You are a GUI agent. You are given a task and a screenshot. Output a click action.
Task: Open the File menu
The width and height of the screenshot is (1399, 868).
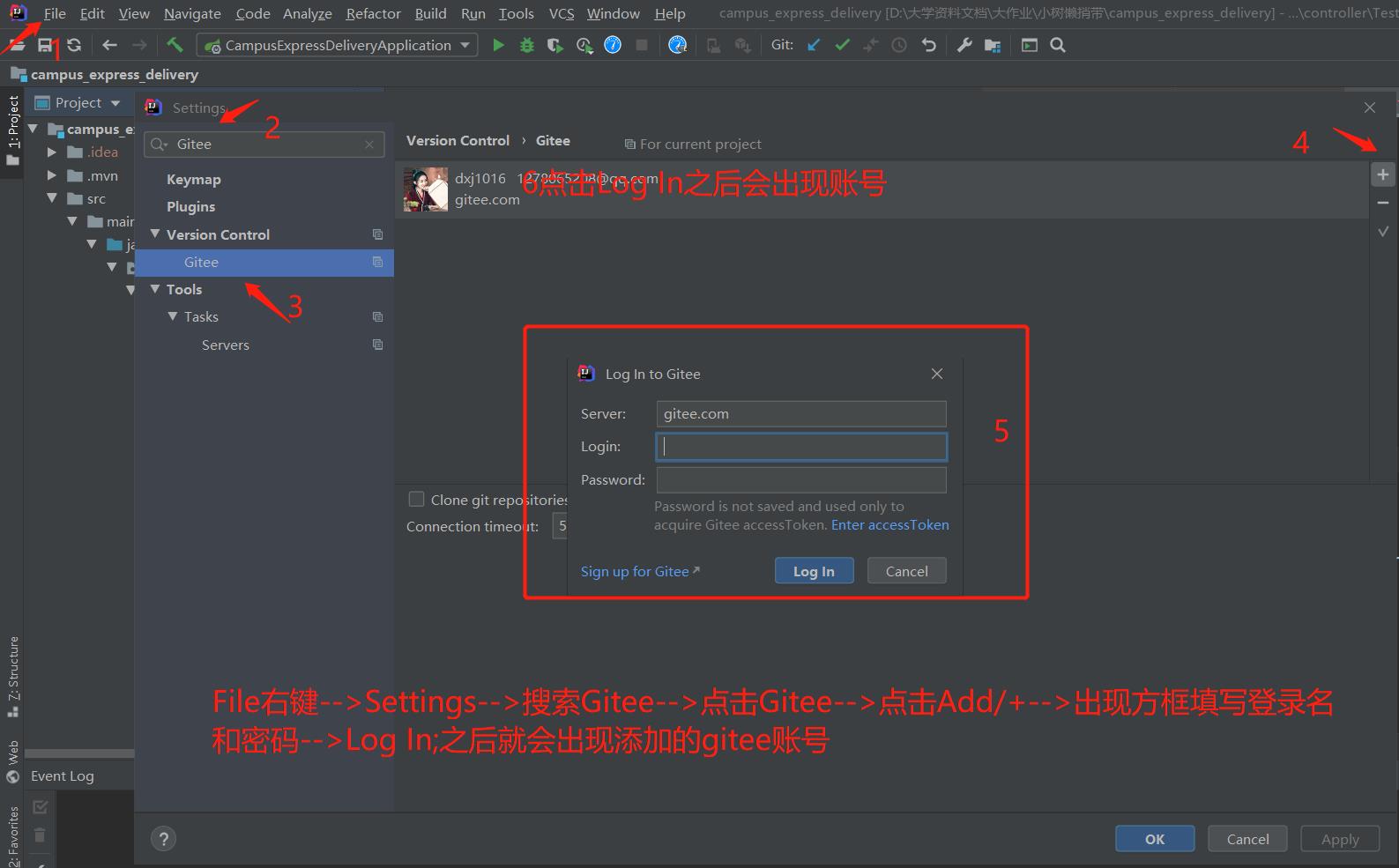pos(55,14)
